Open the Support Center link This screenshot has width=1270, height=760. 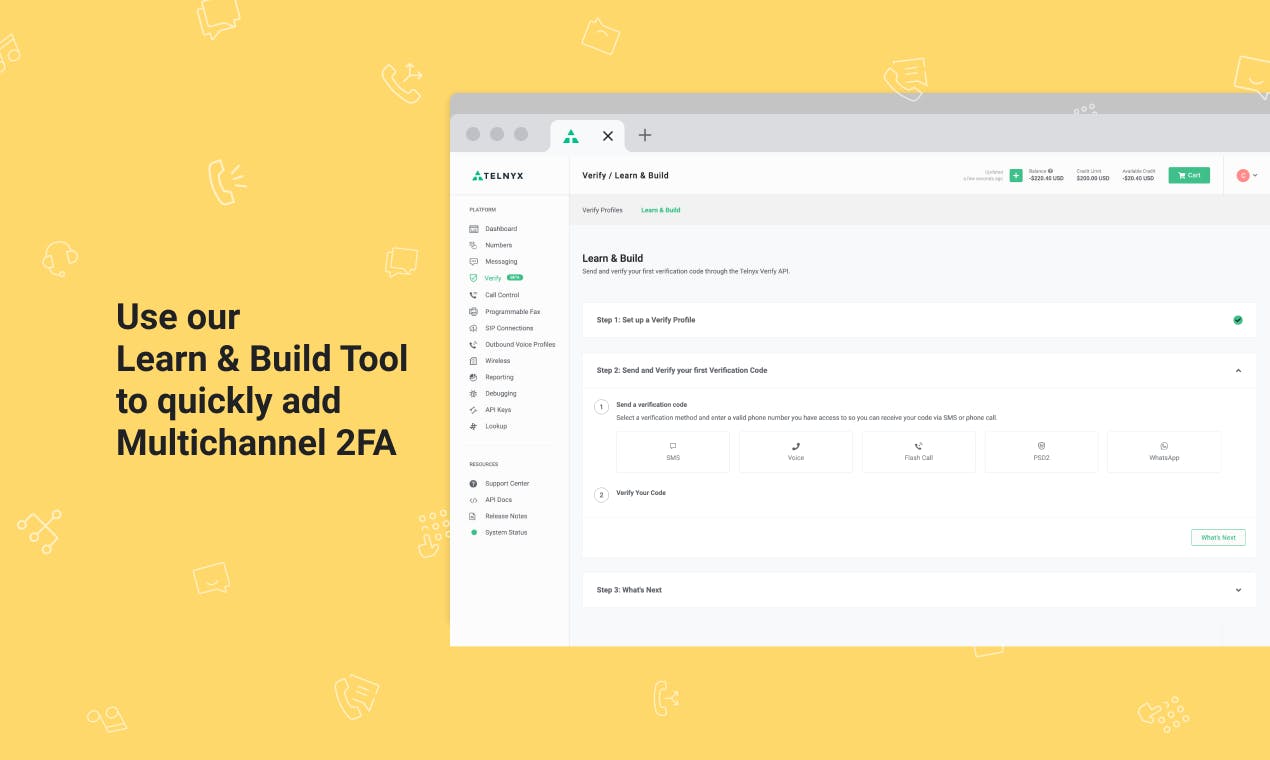pyautogui.click(x=507, y=484)
